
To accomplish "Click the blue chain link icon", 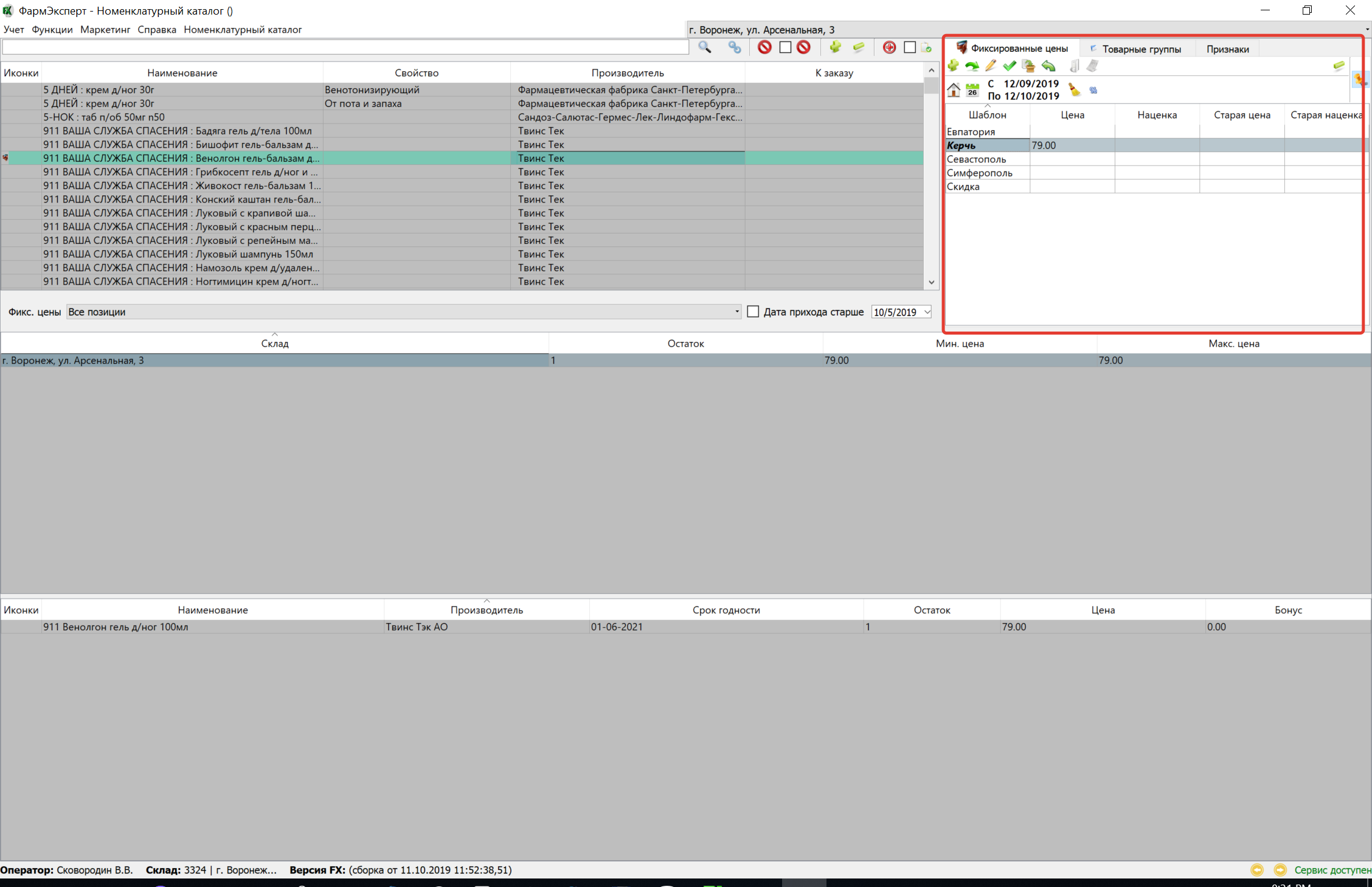I will 735,47.
